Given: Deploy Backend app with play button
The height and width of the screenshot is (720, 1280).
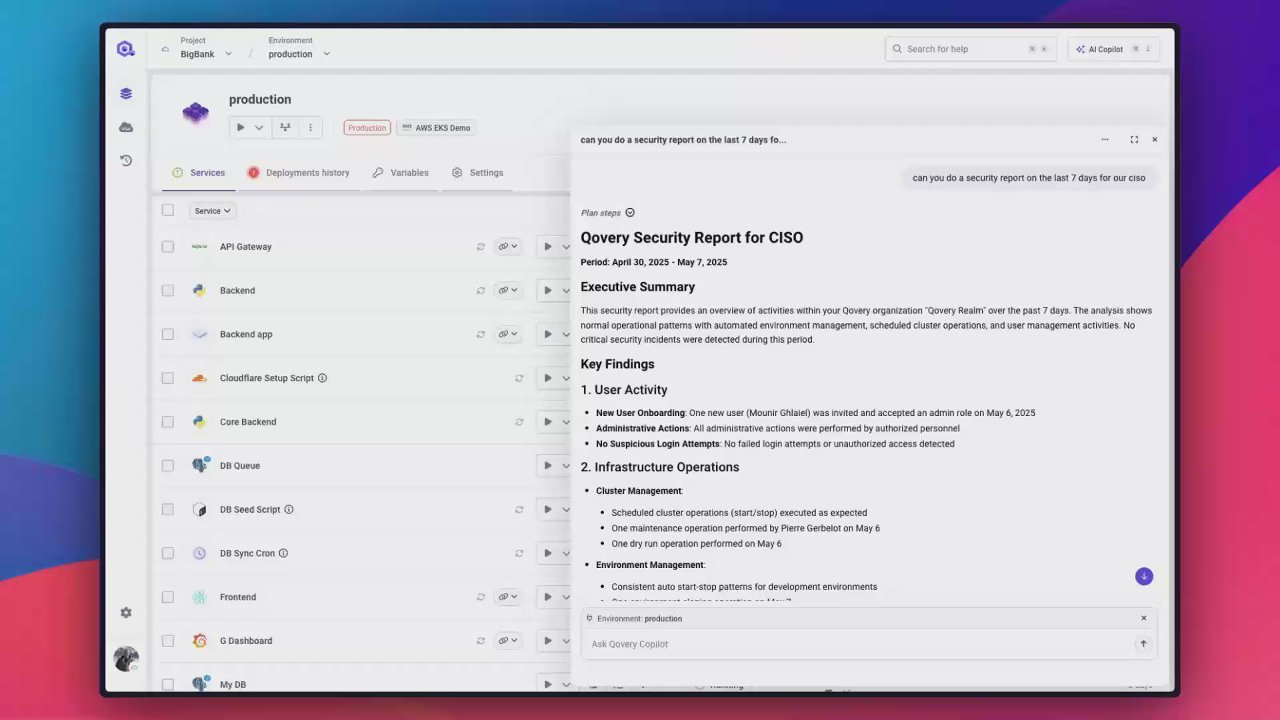Looking at the screenshot, I should coord(548,334).
